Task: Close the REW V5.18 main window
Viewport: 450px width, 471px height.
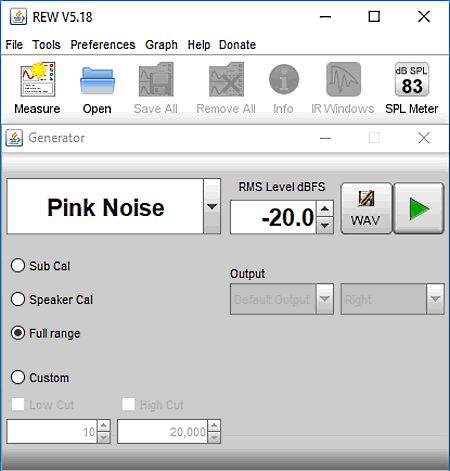Action: click(x=424, y=16)
